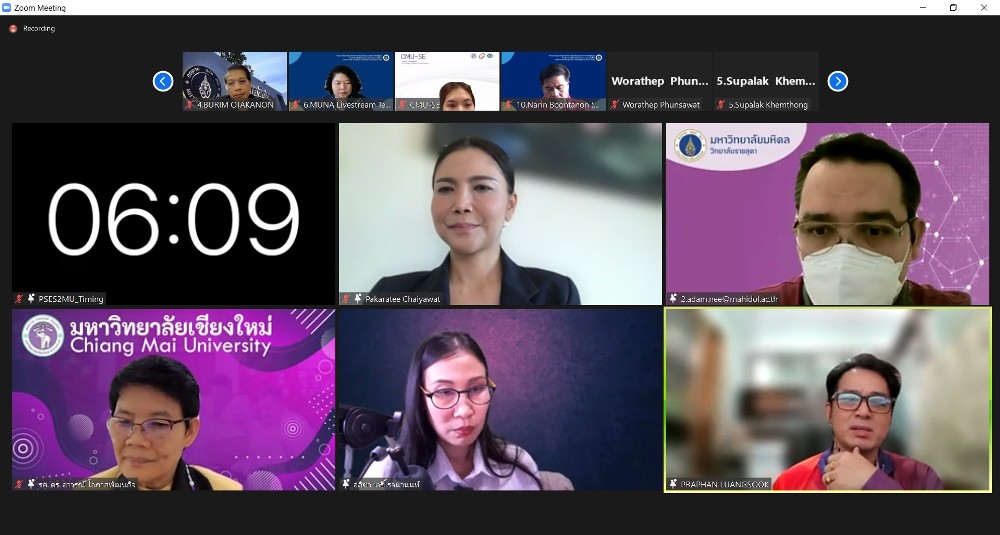Select the CMU-SE participant thumbnail
Image resolution: width=1000 pixels, height=535 pixels.
447,78
